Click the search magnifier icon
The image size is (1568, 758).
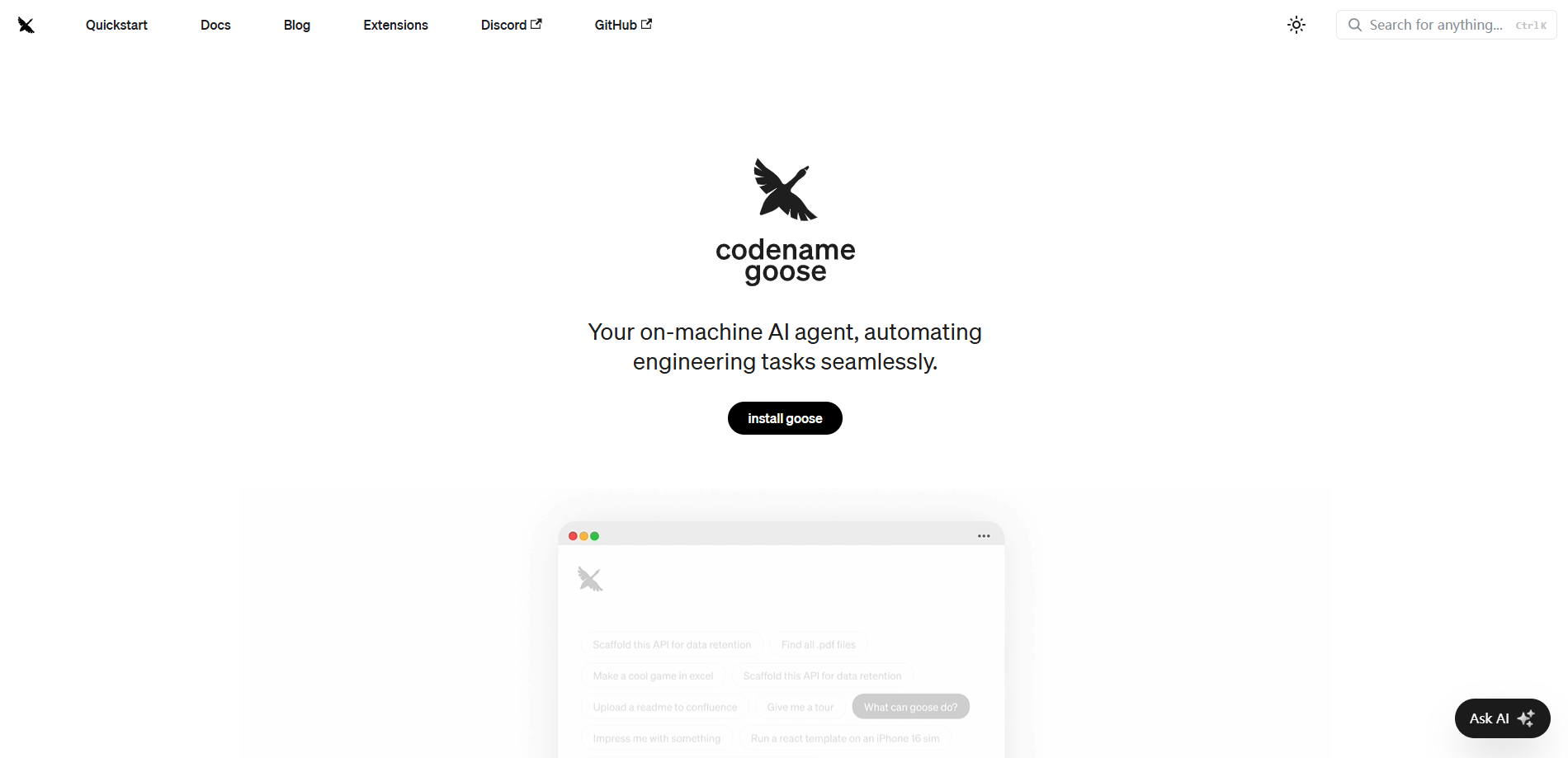pyautogui.click(x=1354, y=25)
